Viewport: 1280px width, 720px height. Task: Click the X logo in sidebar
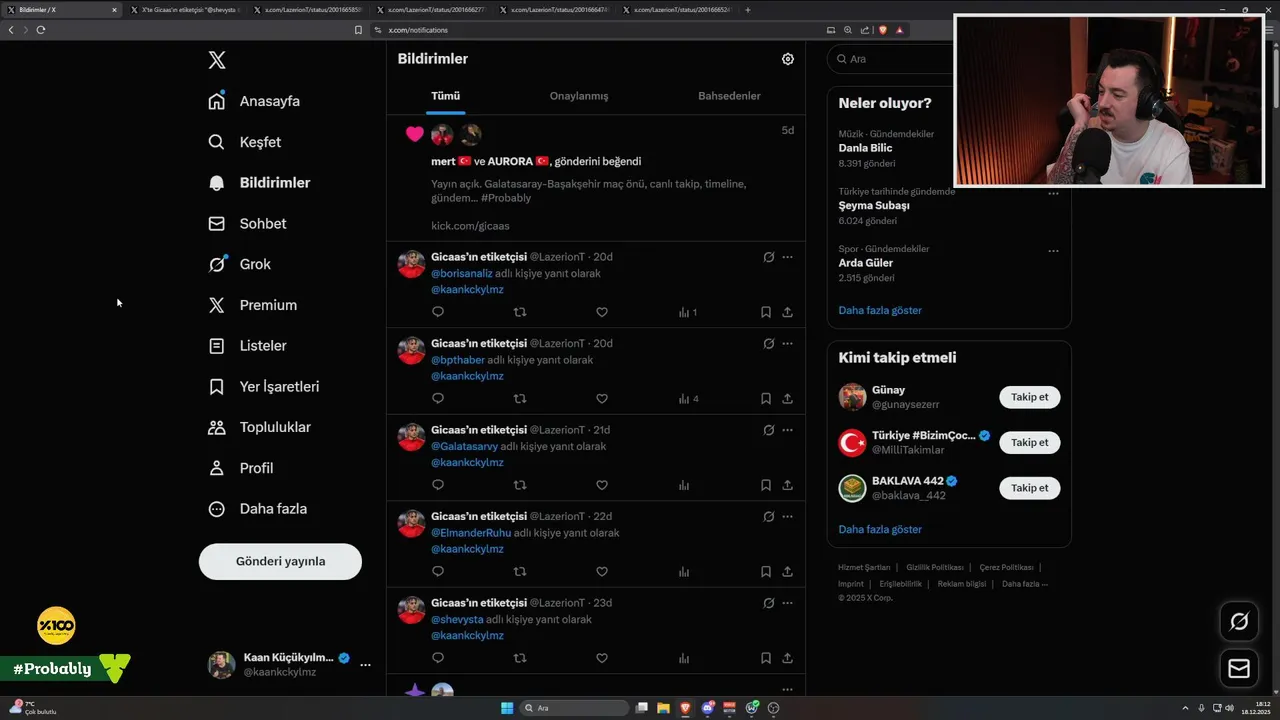coord(217,60)
